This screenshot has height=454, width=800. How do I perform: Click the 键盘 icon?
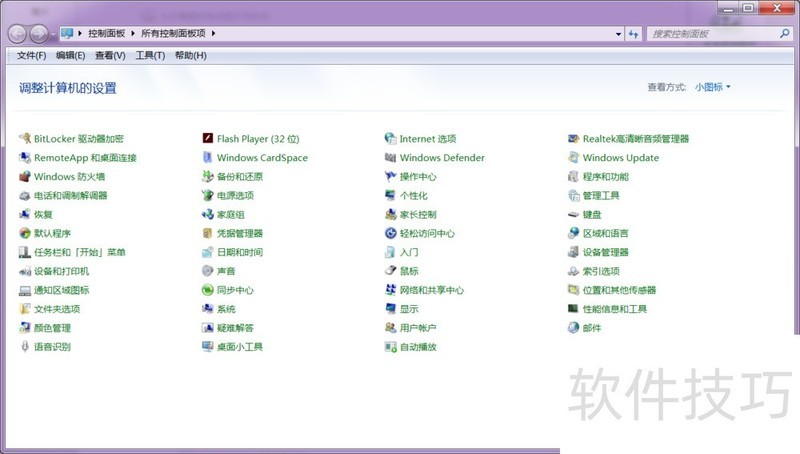tap(573, 214)
